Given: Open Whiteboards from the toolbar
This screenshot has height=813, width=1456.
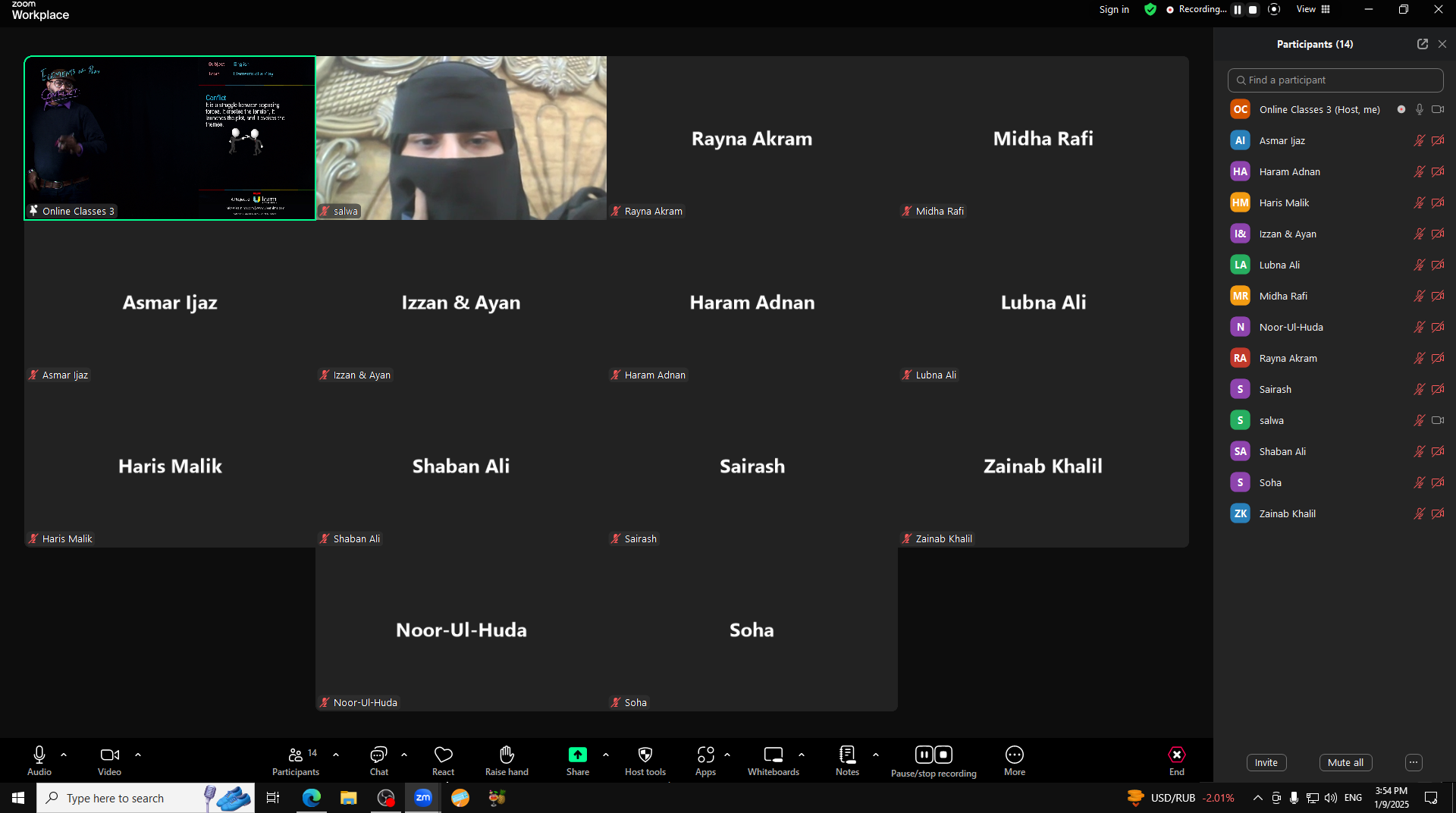Looking at the screenshot, I should pyautogui.click(x=773, y=760).
